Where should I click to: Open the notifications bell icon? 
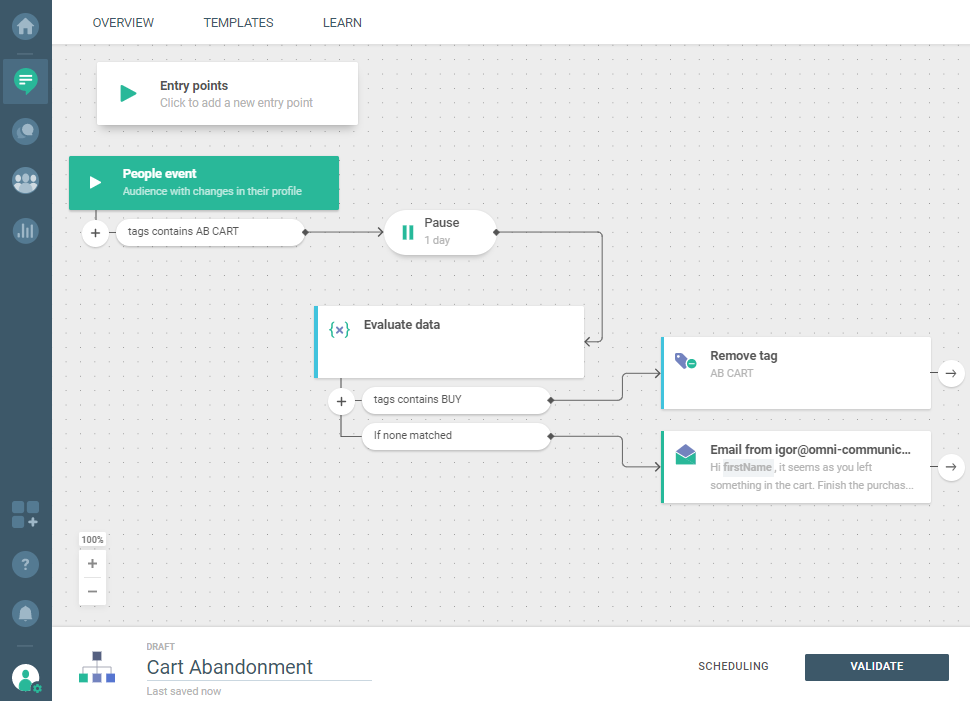[26, 612]
